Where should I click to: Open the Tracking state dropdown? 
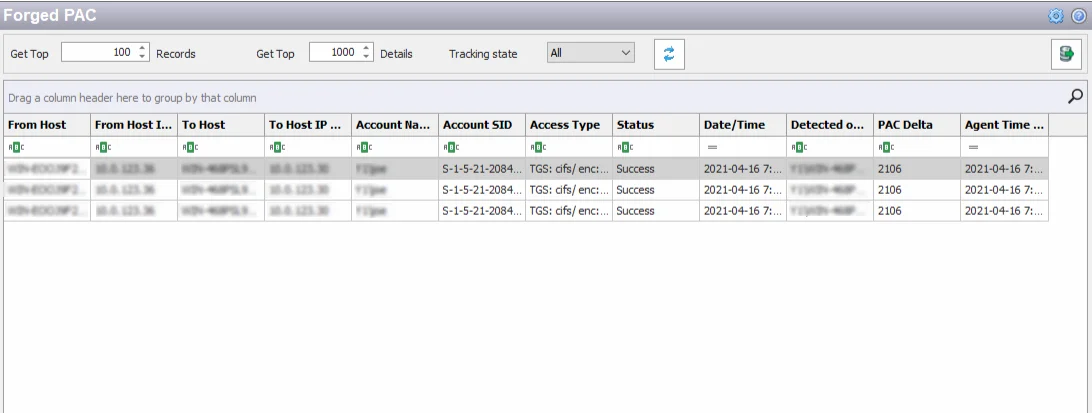591,52
